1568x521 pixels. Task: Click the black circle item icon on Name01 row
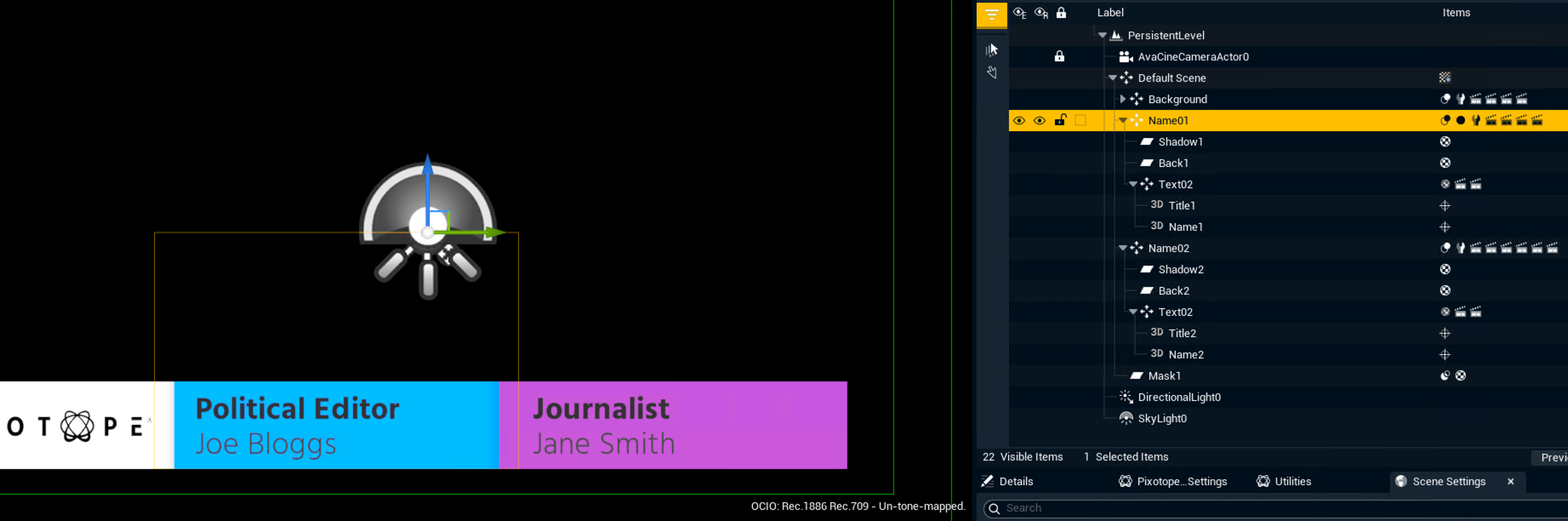click(x=1461, y=120)
